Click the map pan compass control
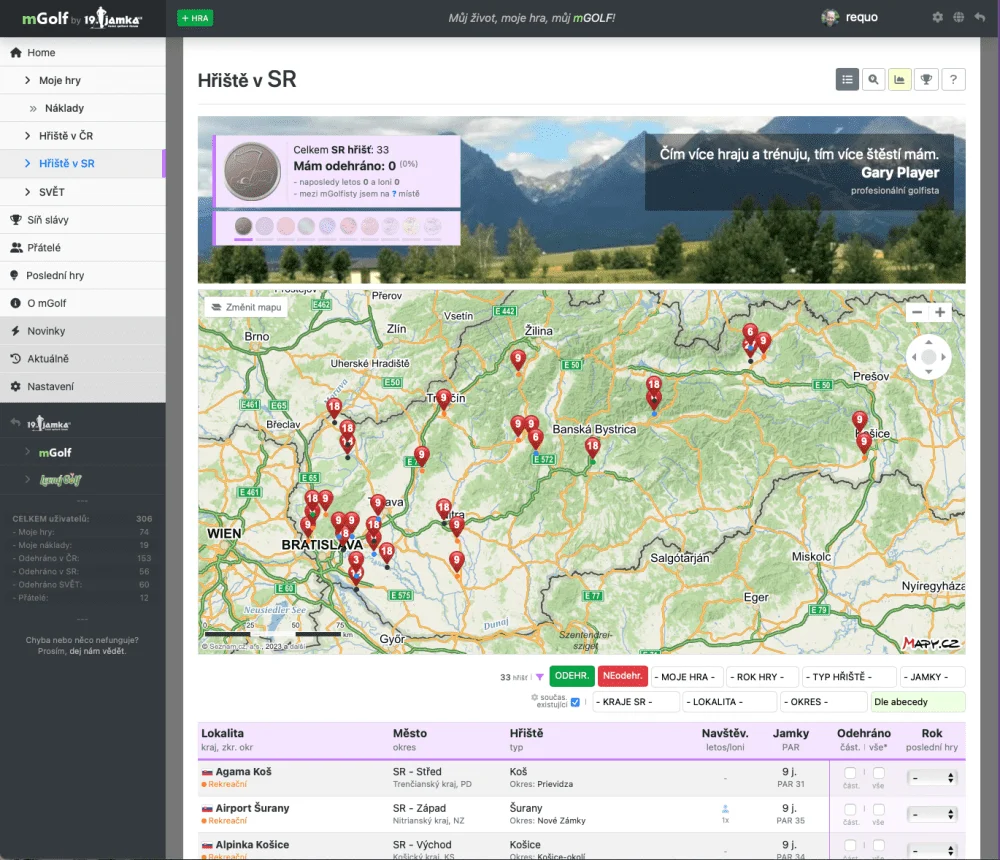The image size is (1000, 860). [x=929, y=357]
